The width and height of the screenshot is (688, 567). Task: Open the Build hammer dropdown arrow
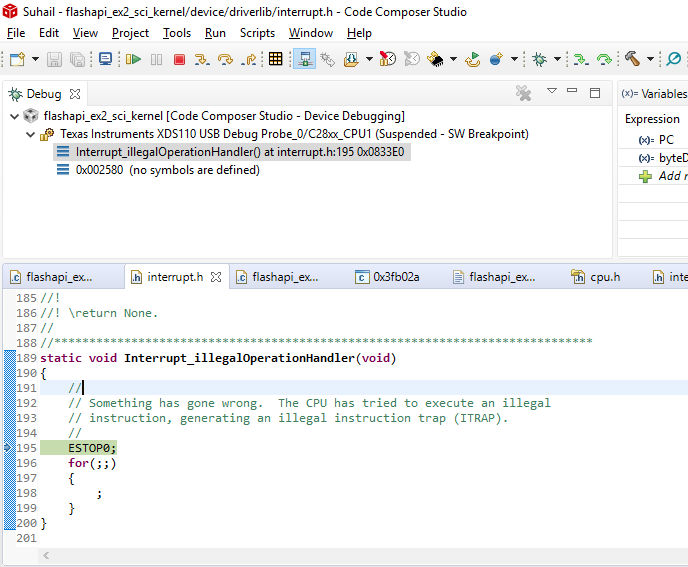click(x=650, y=59)
